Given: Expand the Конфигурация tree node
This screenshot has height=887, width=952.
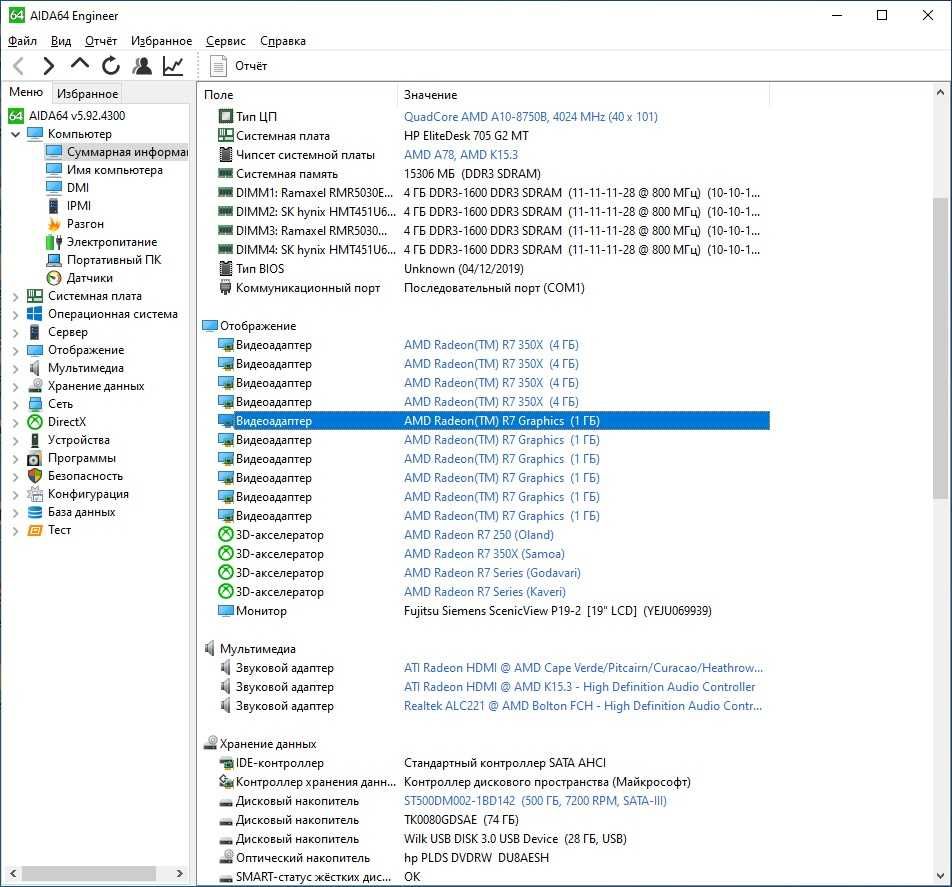Looking at the screenshot, I should 16,494.
